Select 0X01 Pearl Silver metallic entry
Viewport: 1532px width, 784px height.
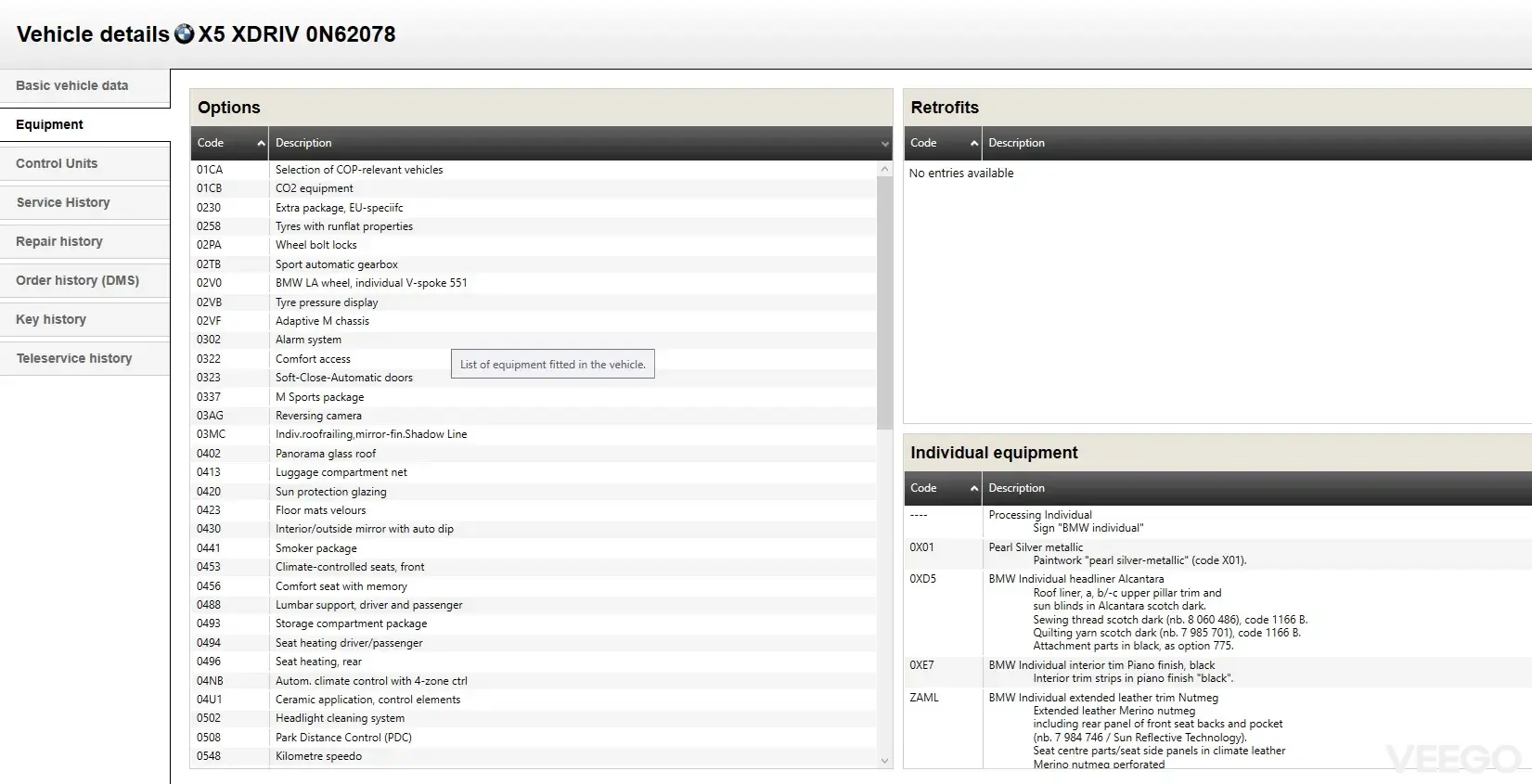point(1217,554)
